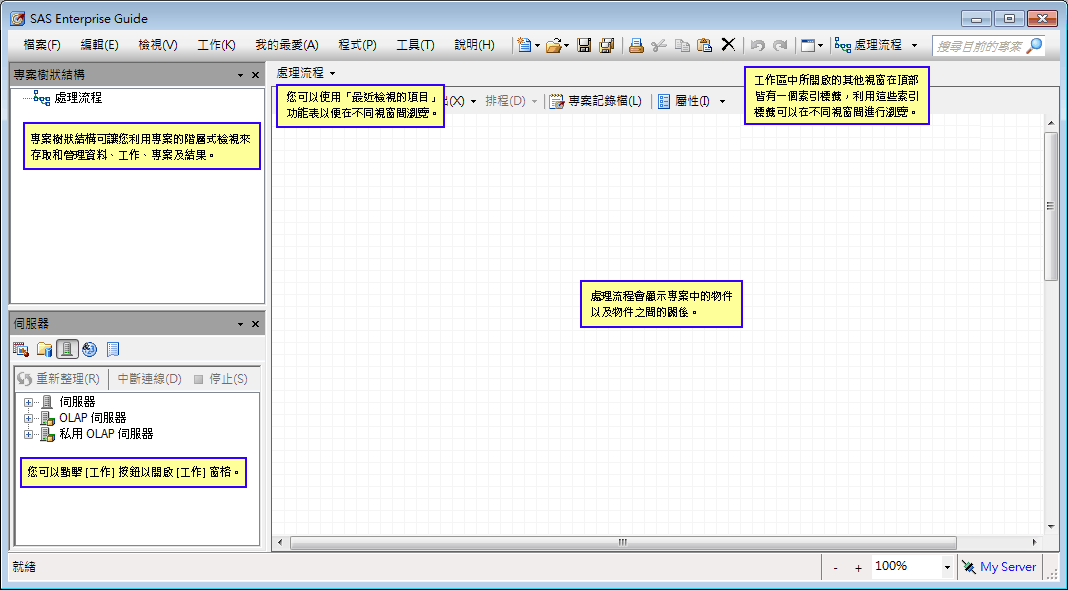This screenshot has width=1068, height=590.
Task: Click the My Server status link
Action: [1008, 567]
